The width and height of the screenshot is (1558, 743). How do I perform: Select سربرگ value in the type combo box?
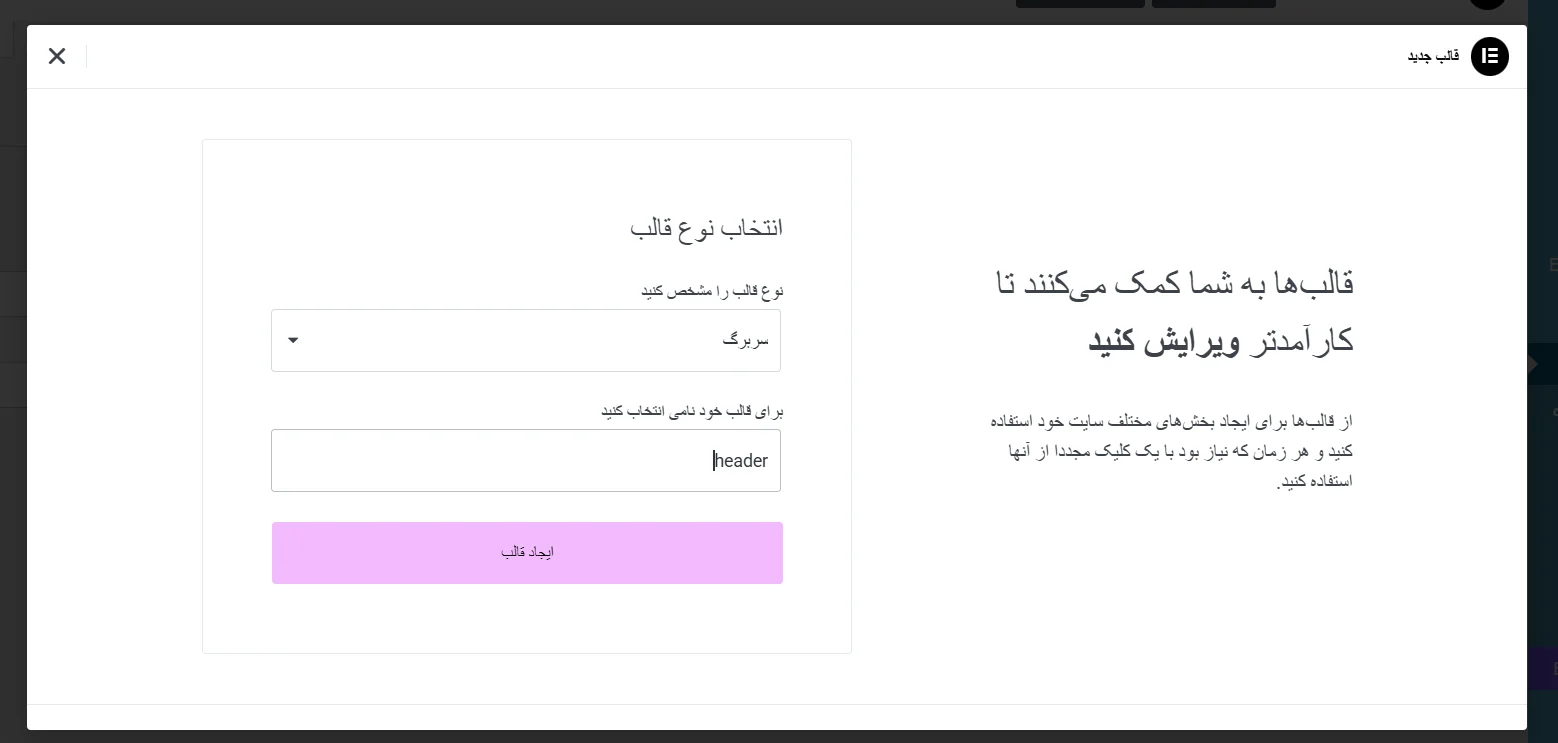(x=745, y=340)
